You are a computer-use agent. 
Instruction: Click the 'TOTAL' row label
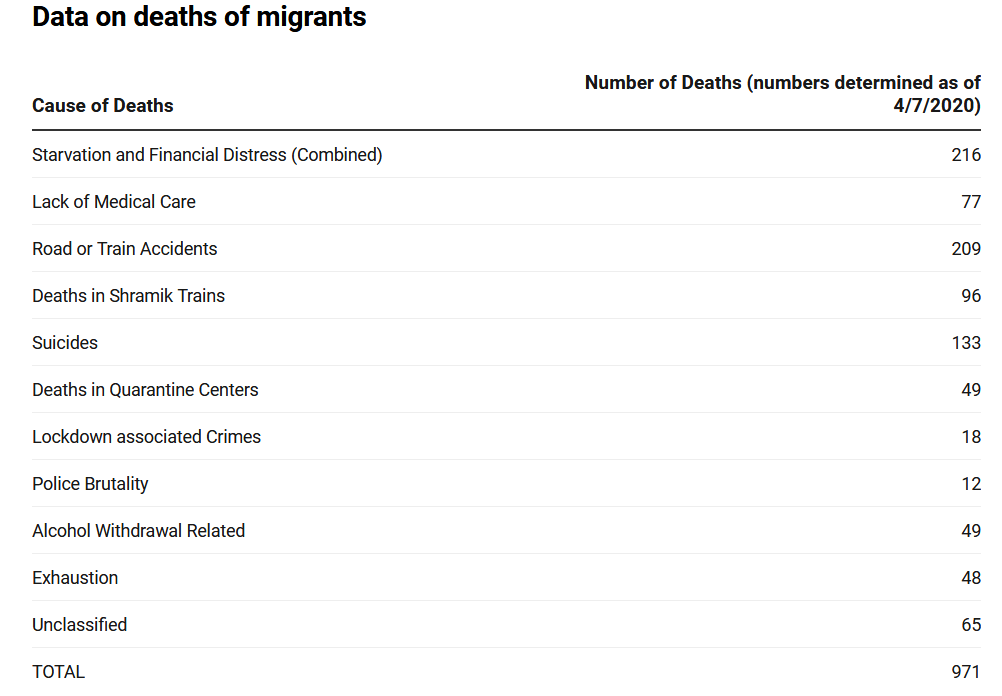58,672
